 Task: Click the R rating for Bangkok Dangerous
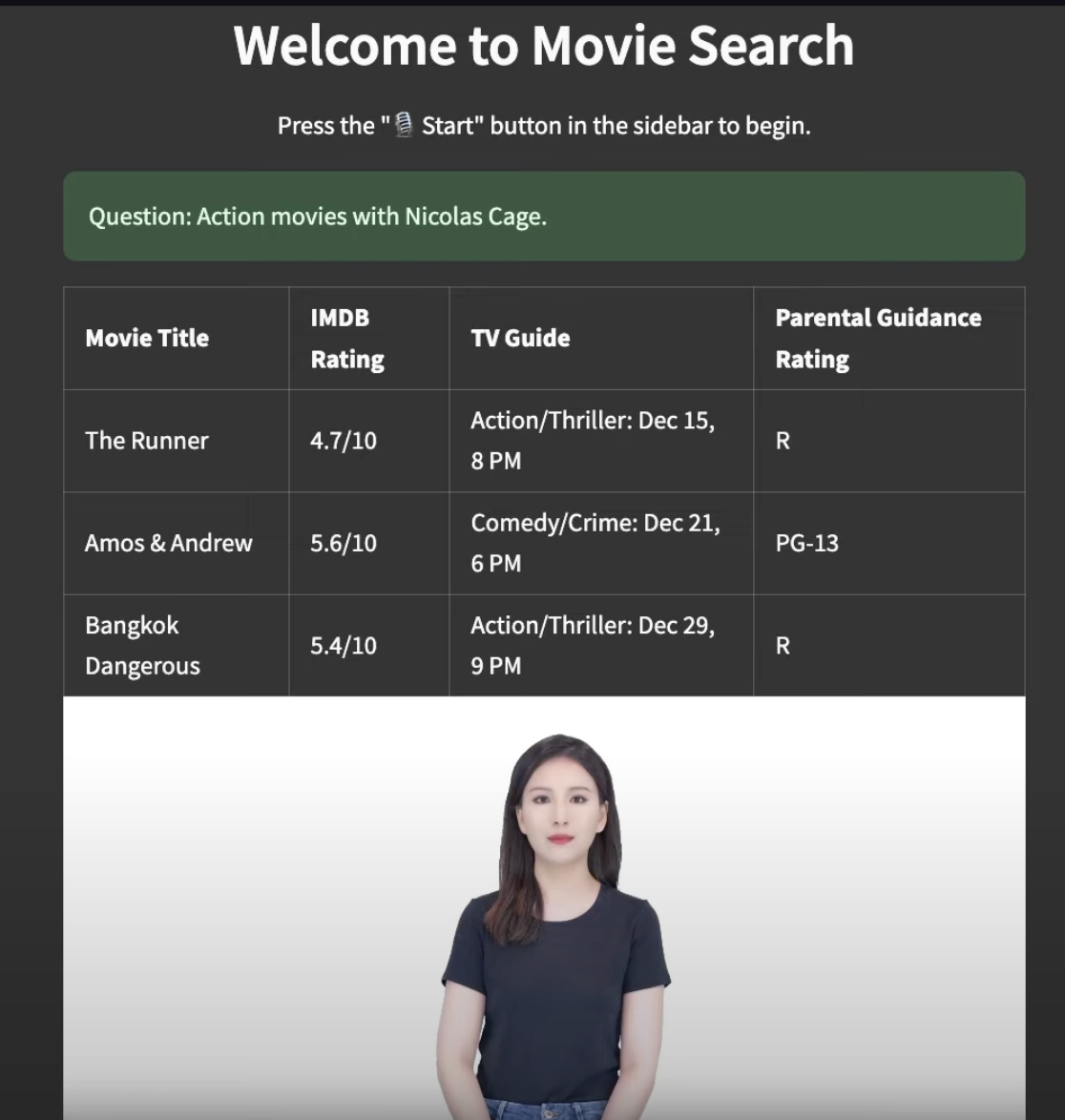889,645
